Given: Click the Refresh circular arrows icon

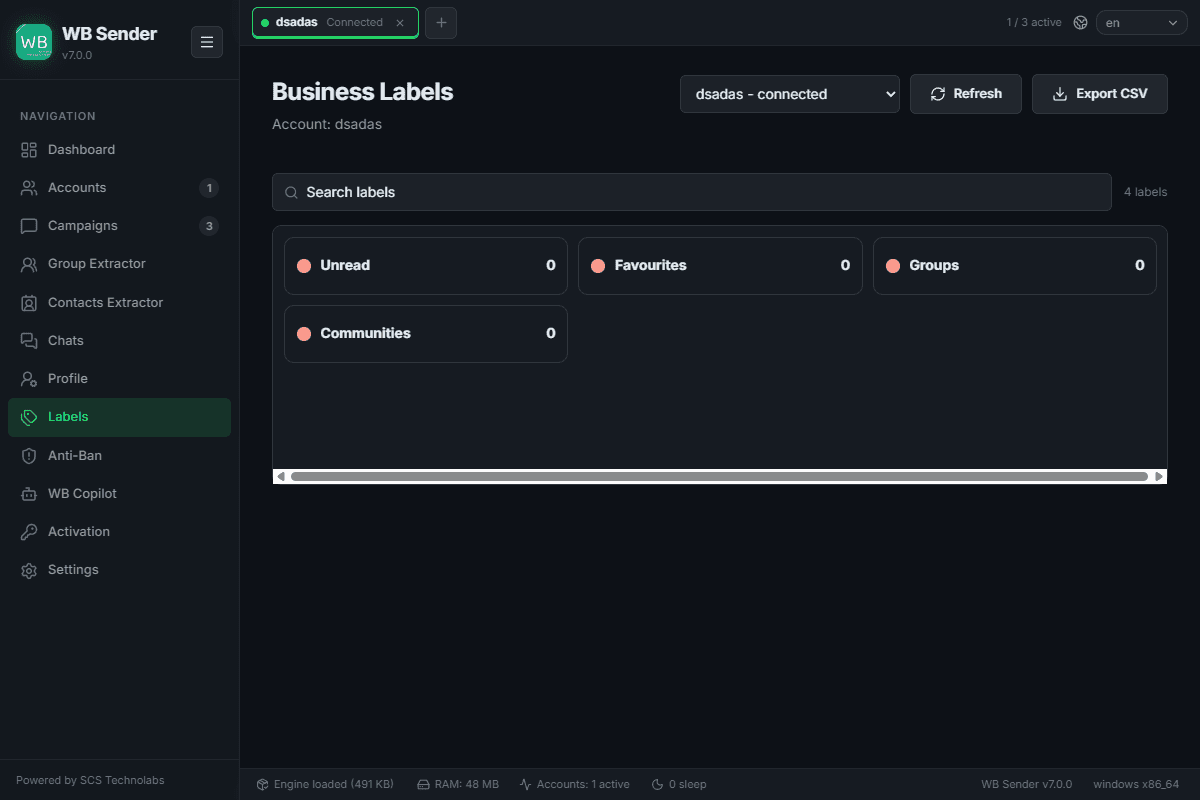Looking at the screenshot, I should click(x=938, y=94).
